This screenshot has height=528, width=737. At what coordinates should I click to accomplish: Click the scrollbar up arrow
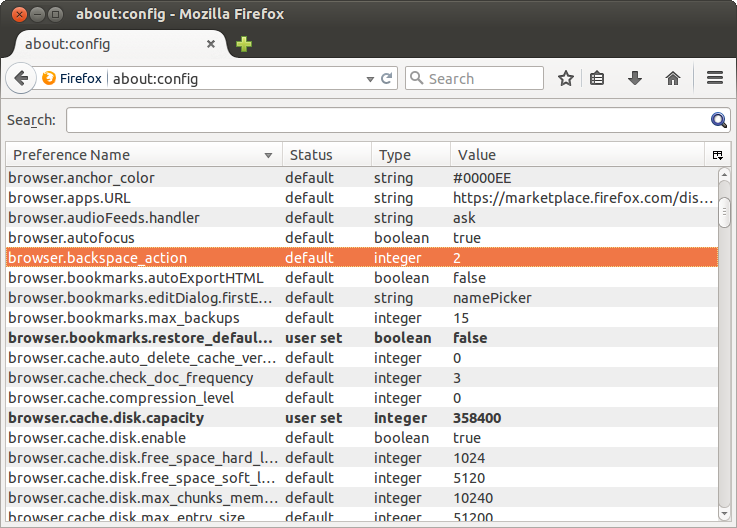point(724,175)
